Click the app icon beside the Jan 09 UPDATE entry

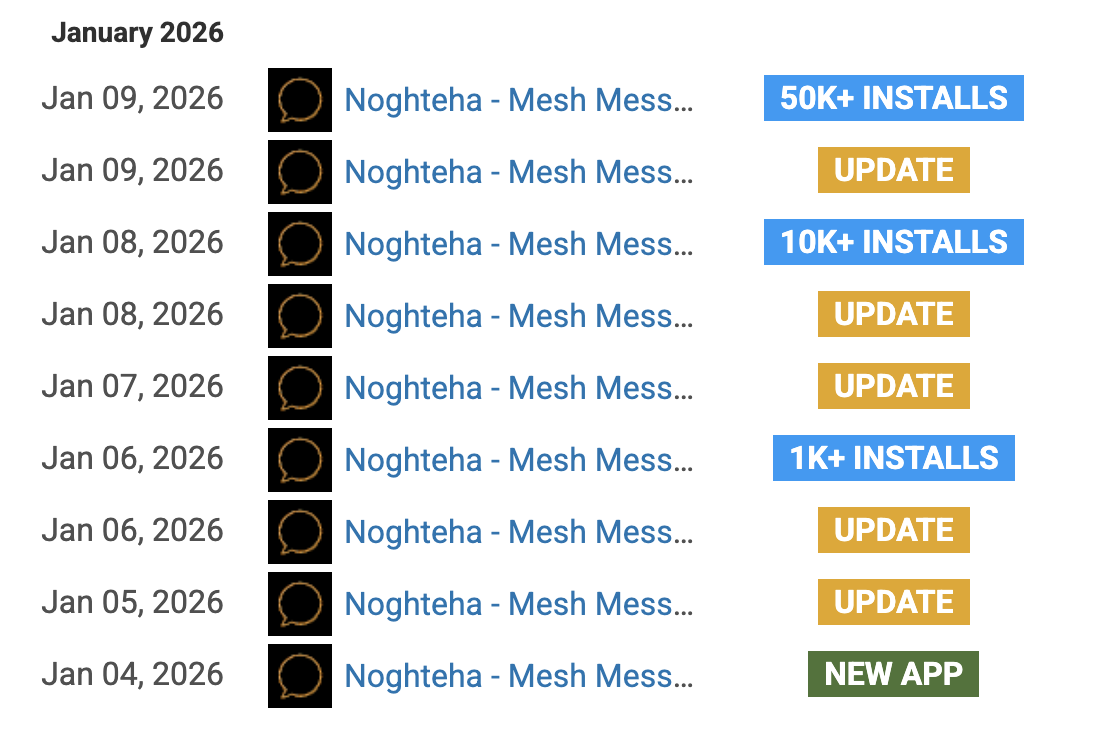point(300,171)
